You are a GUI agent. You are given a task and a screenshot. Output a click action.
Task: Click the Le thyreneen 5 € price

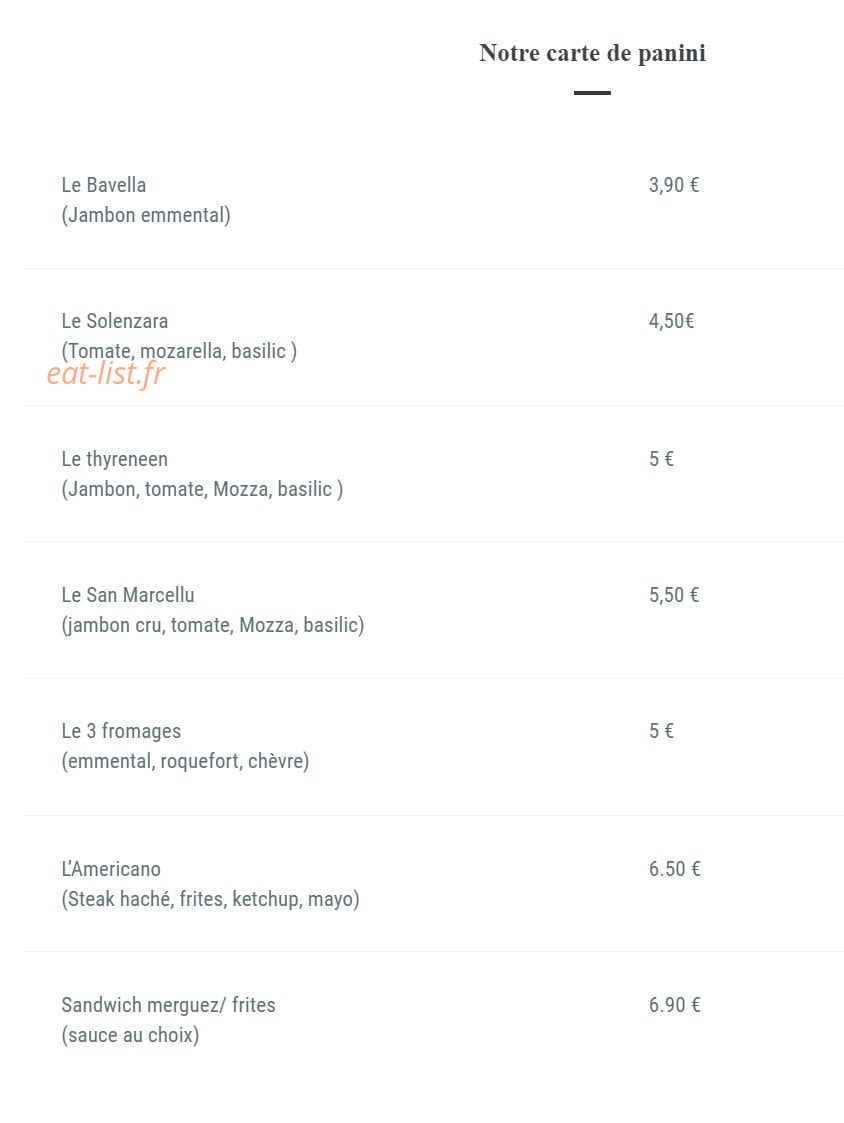tap(661, 458)
